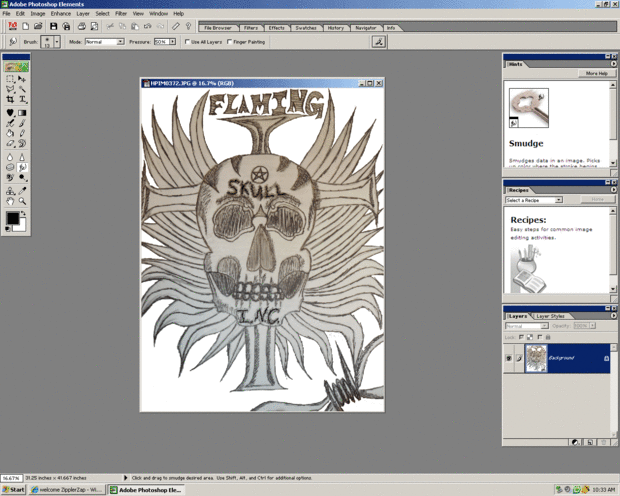The height and width of the screenshot is (496, 620).
Task: Open the Recipes panel flyout menu arrow
Action: 614,190
